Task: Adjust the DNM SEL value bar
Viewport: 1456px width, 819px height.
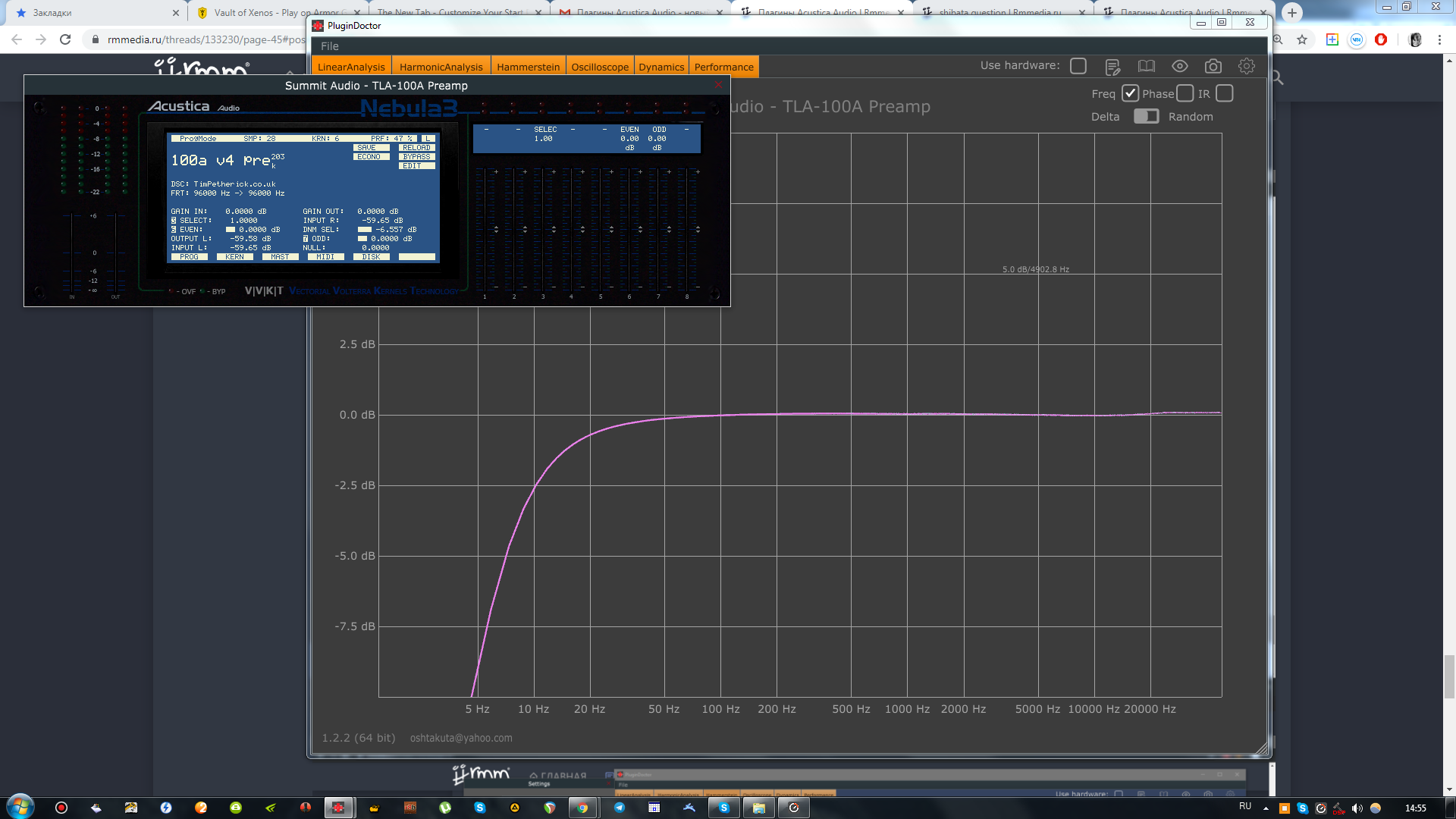Action: tap(365, 230)
